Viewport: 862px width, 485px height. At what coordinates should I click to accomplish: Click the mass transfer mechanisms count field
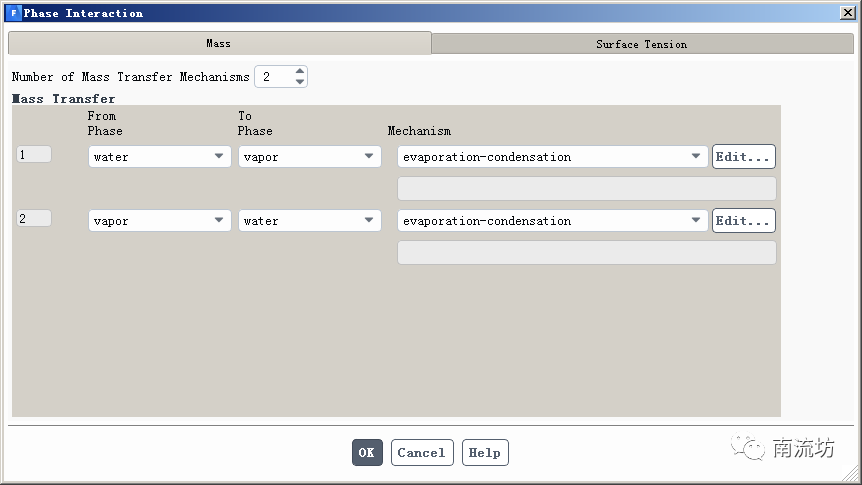[x=273, y=77]
